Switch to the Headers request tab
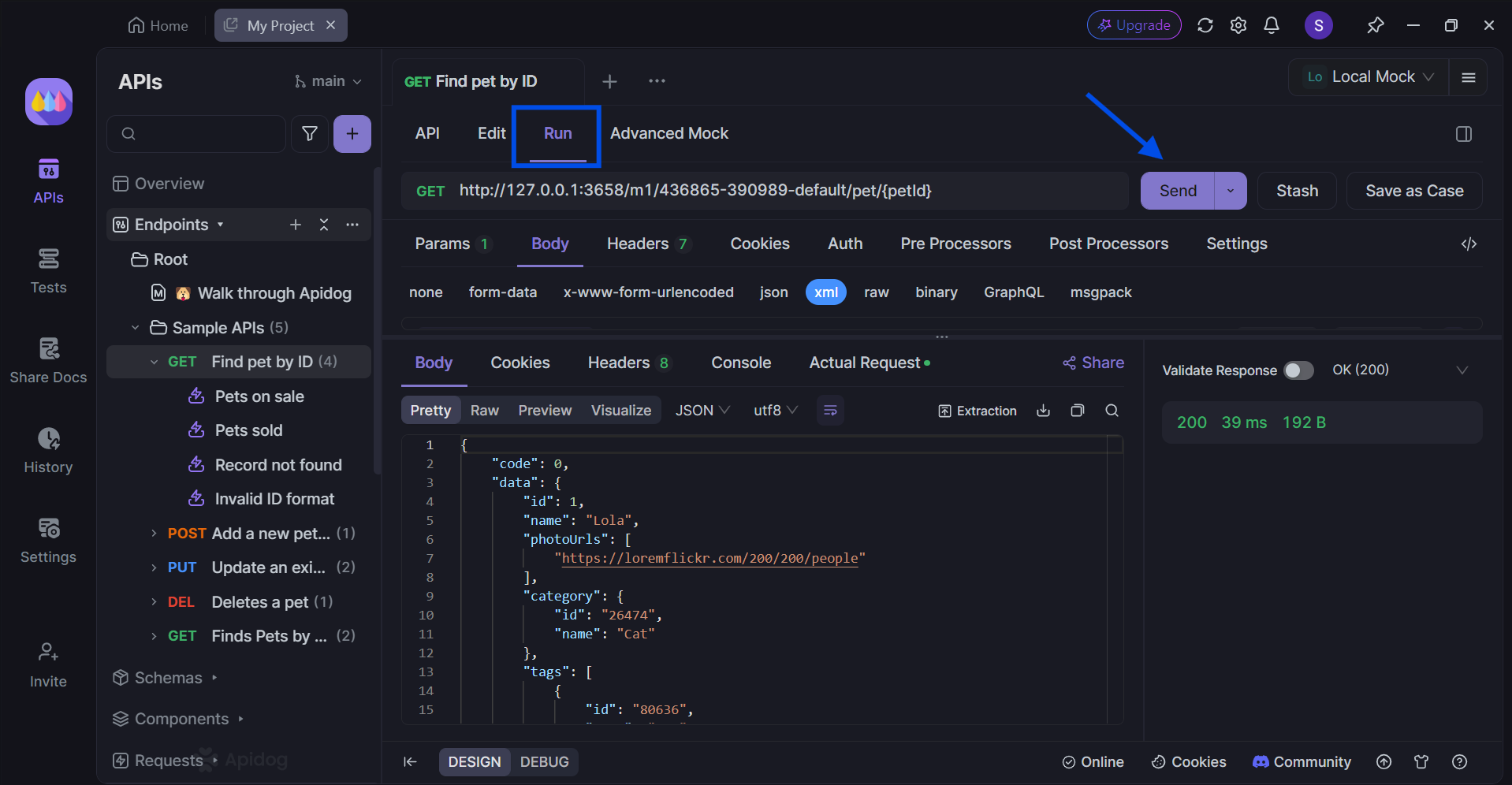 (x=648, y=244)
